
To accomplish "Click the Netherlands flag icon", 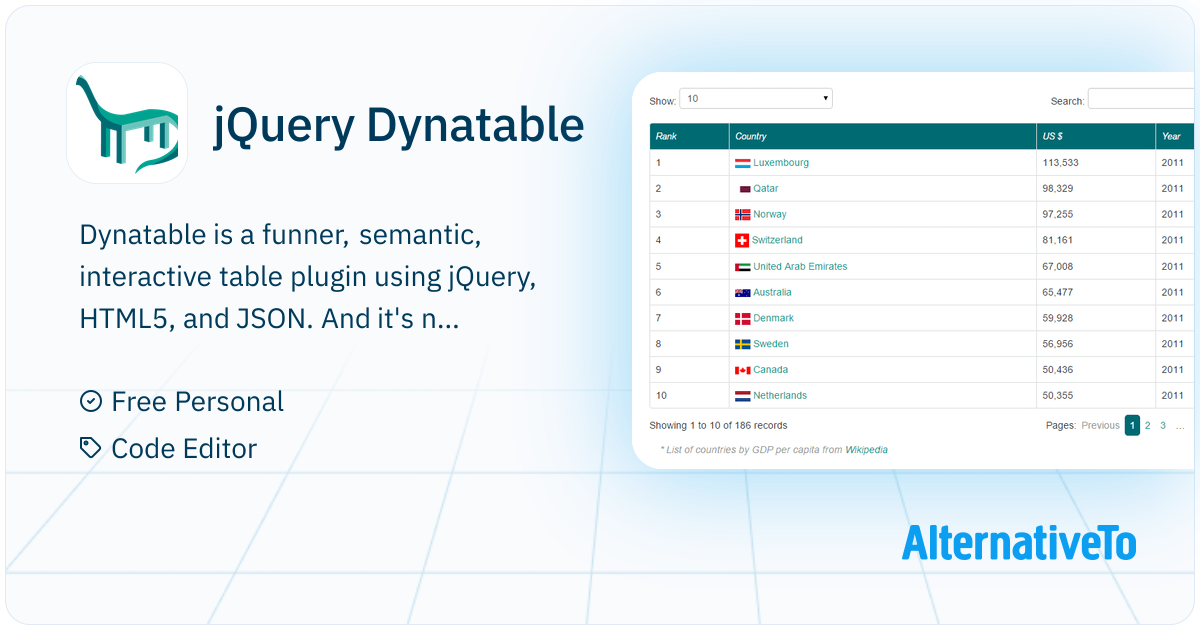I will tap(743, 396).
